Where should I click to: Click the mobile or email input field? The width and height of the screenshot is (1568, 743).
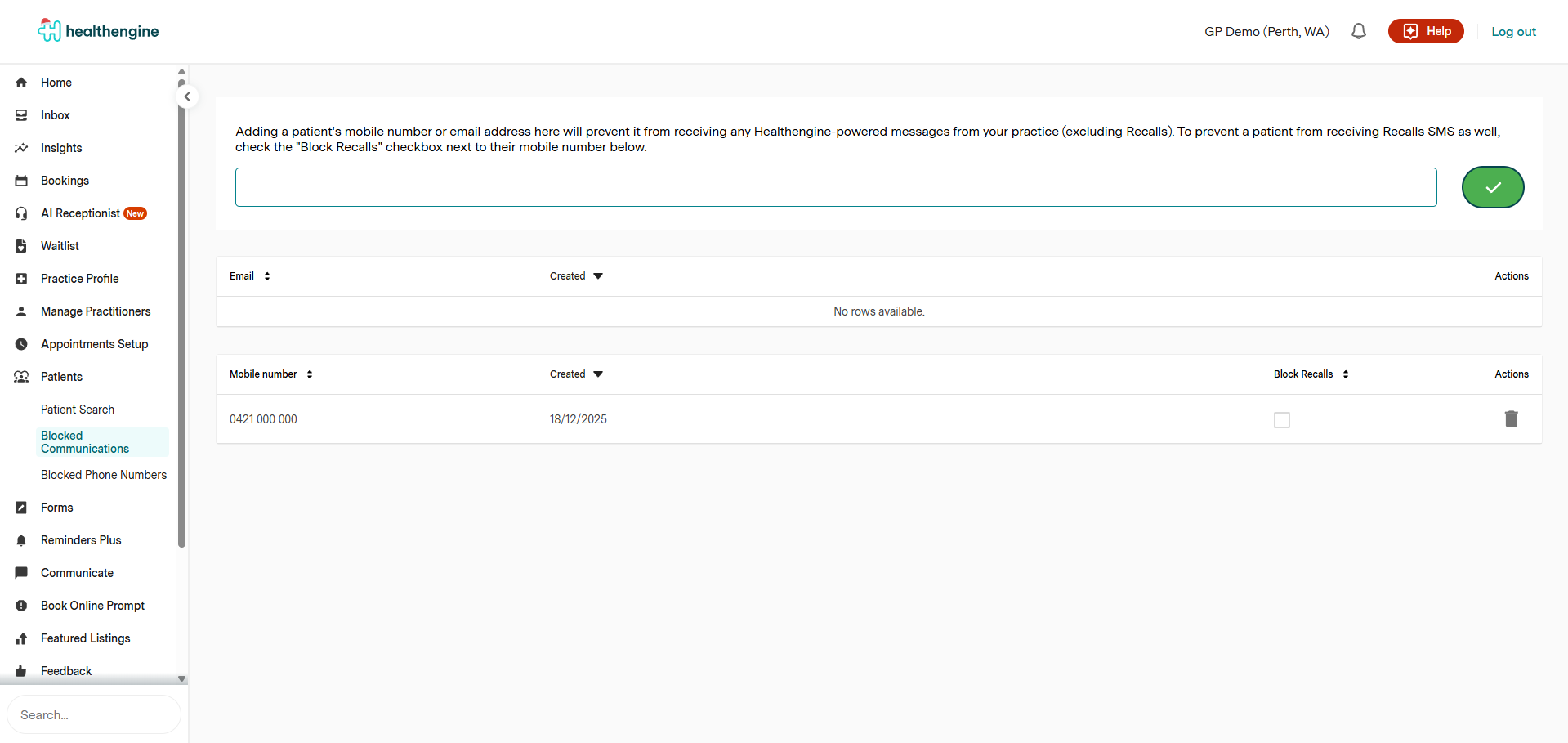835,187
